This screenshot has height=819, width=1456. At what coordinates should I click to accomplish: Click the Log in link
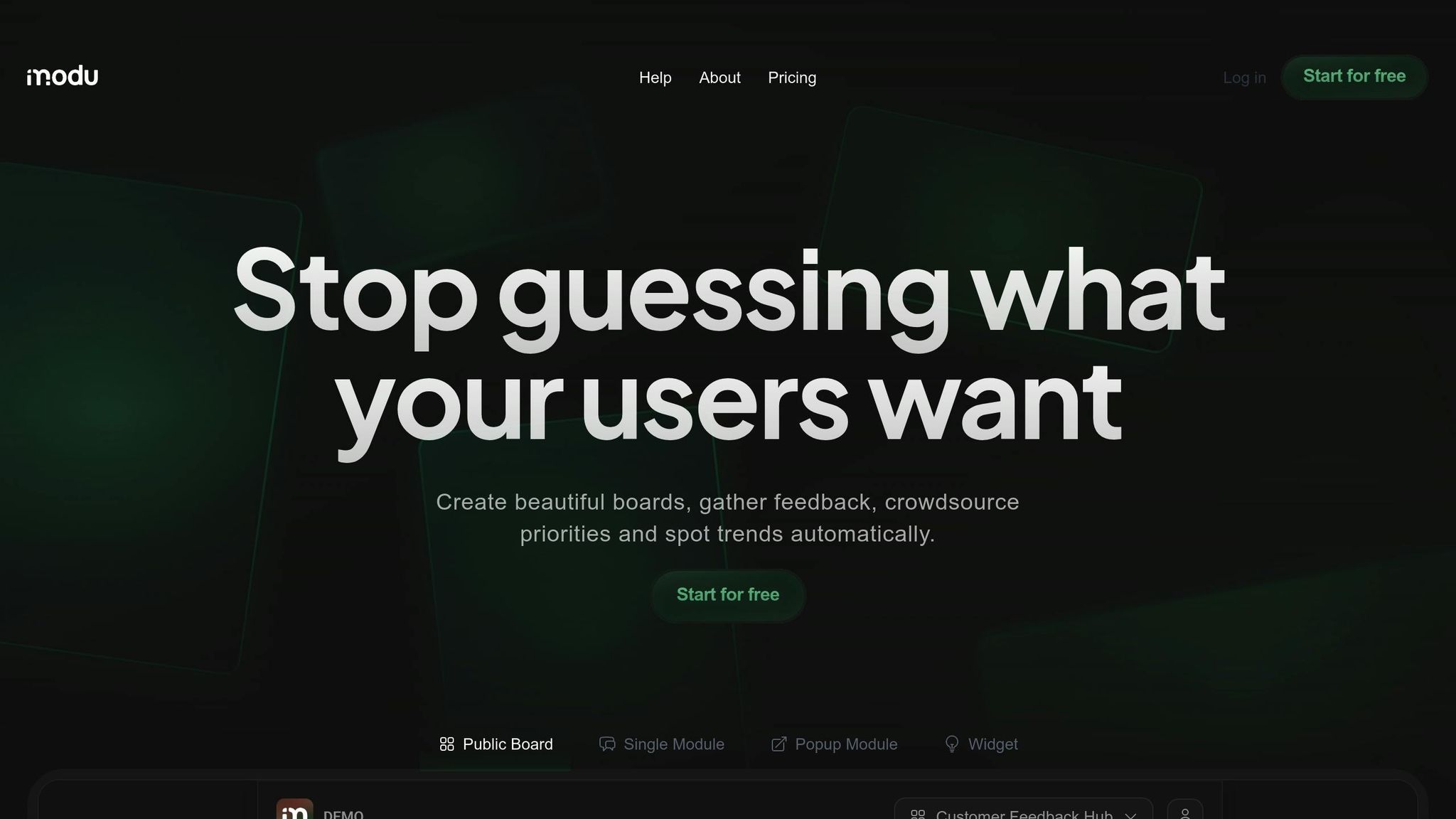pos(1244,77)
